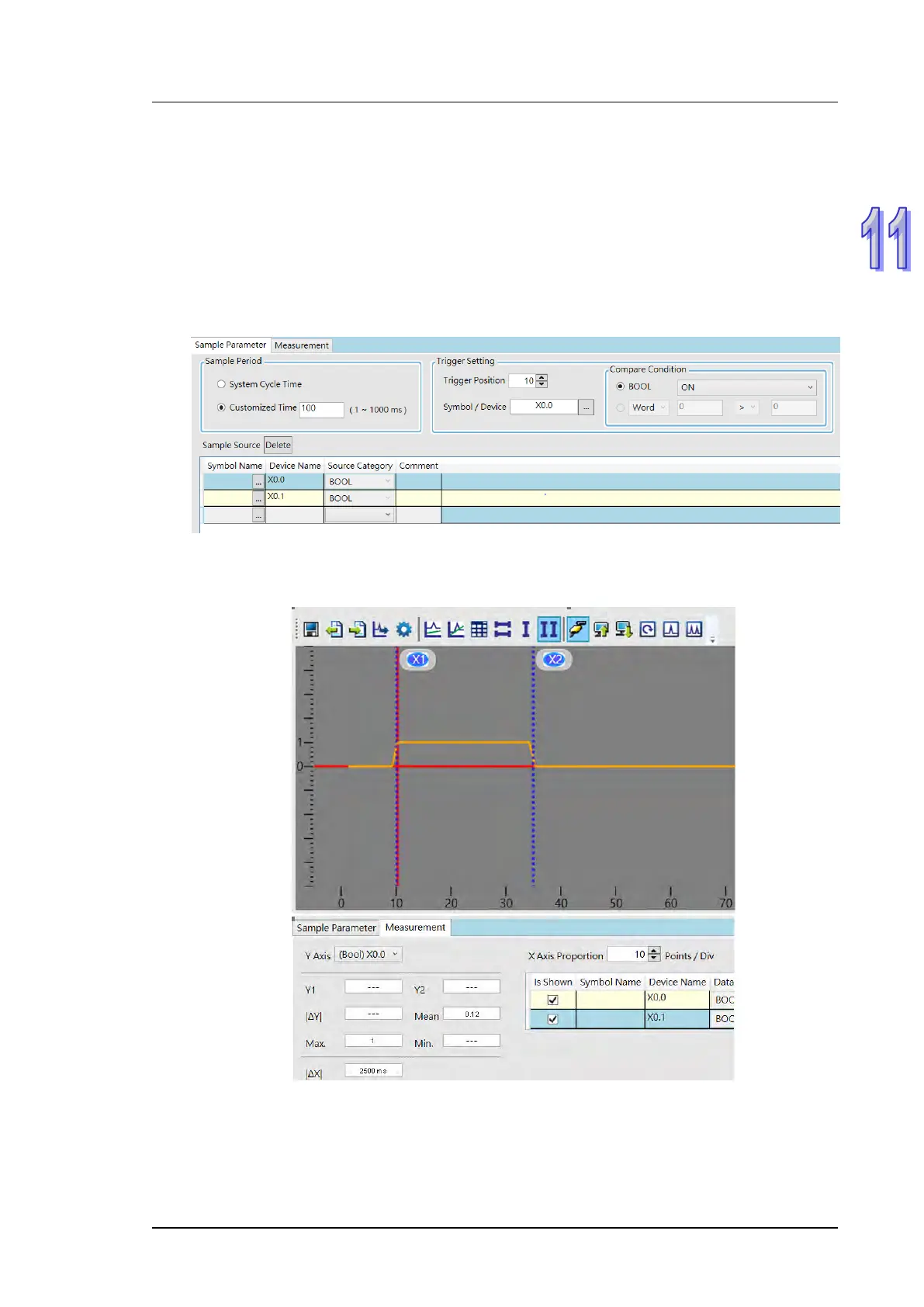Image resolution: width=924 pixels, height=1307 pixels.
Task: Click the table grid icon
Action: [479, 629]
